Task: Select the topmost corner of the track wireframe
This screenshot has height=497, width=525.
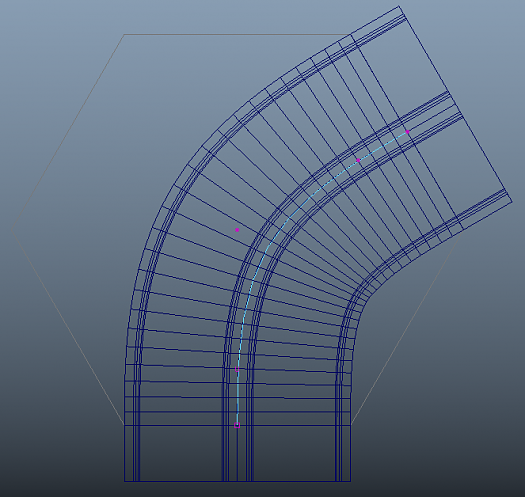Action: [x=398, y=6]
